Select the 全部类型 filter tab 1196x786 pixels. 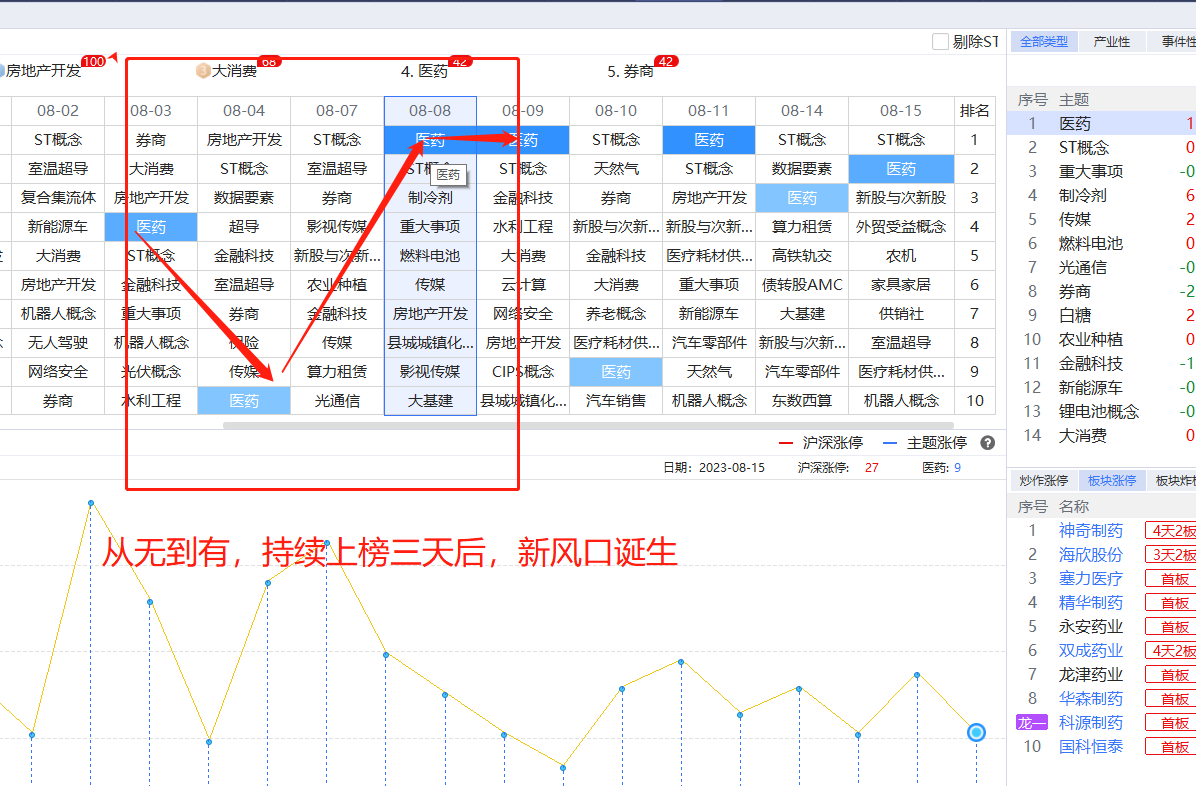coord(1044,42)
